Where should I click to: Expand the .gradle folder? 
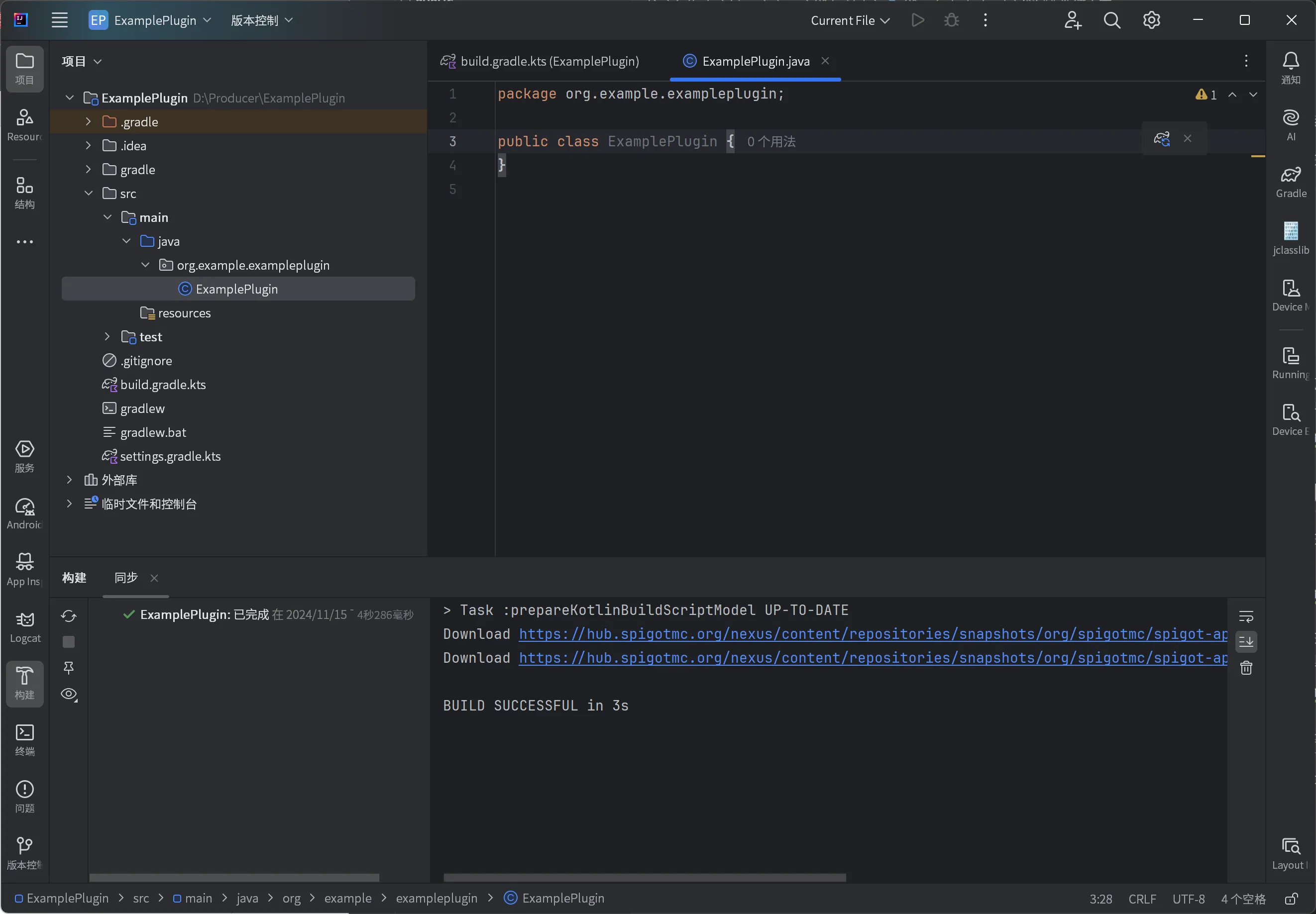coord(88,121)
